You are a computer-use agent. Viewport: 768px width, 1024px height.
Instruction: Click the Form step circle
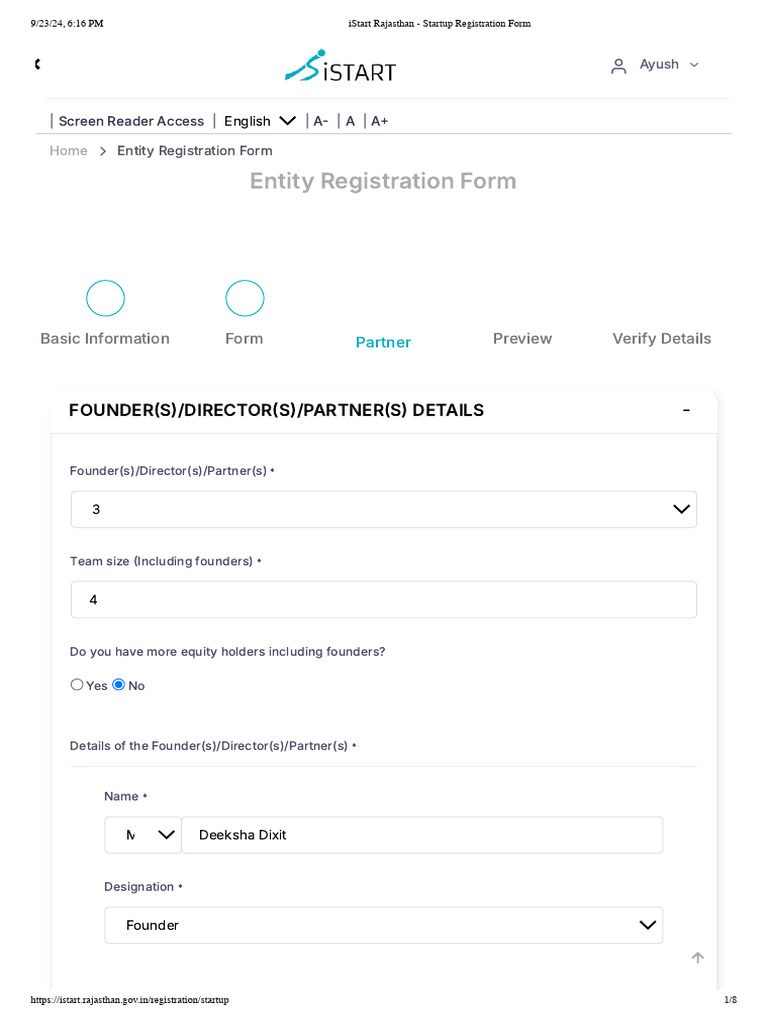point(244,298)
